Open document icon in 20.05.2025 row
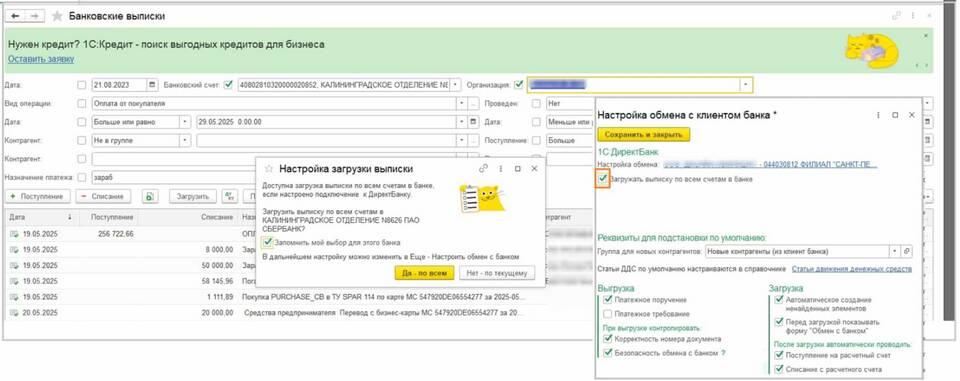Image resolution: width=960 pixels, height=381 pixels. (13, 313)
